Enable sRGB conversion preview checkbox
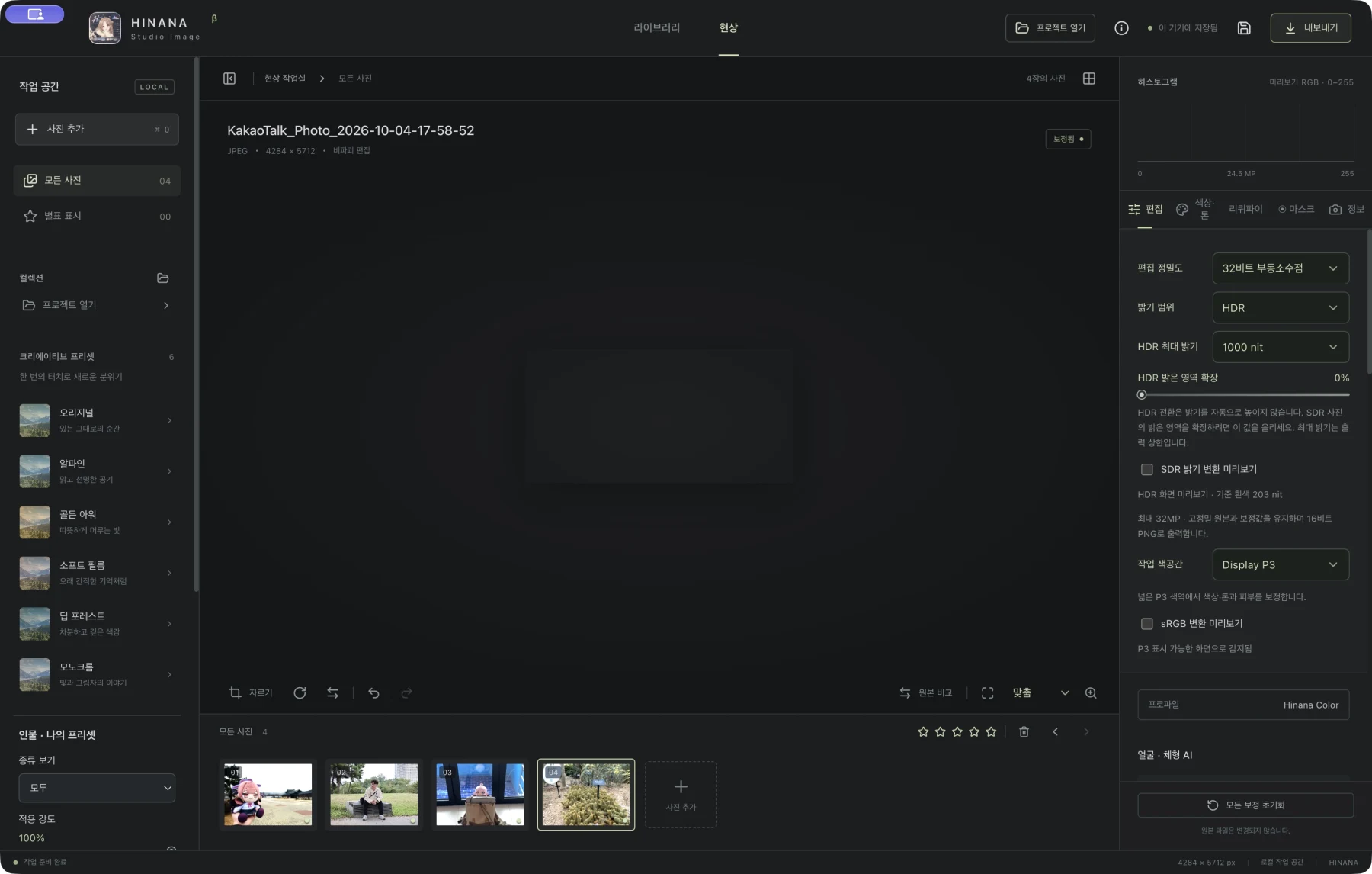 (1146, 623)
